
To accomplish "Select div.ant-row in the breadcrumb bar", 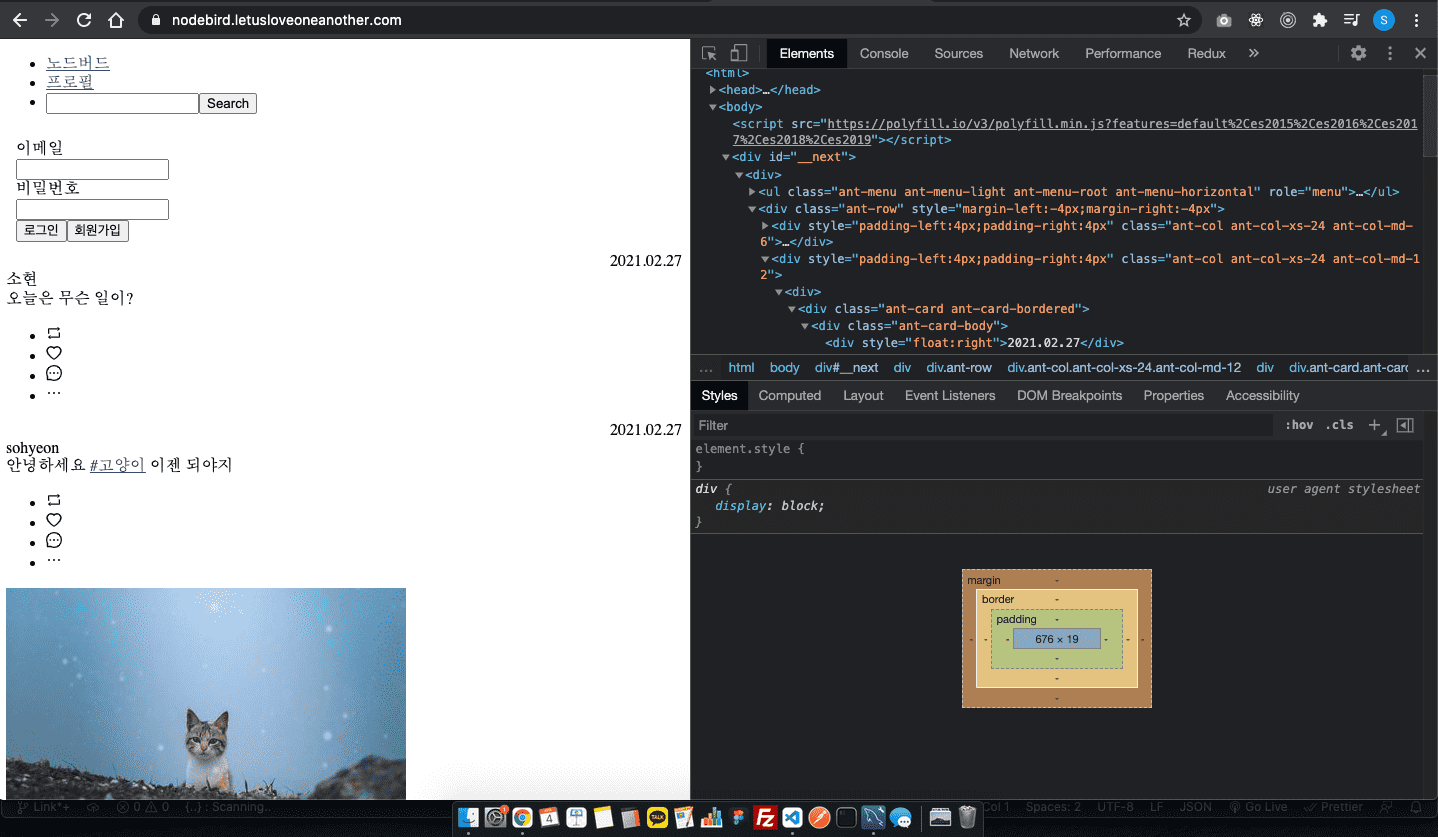I will (x=959, y=368).
